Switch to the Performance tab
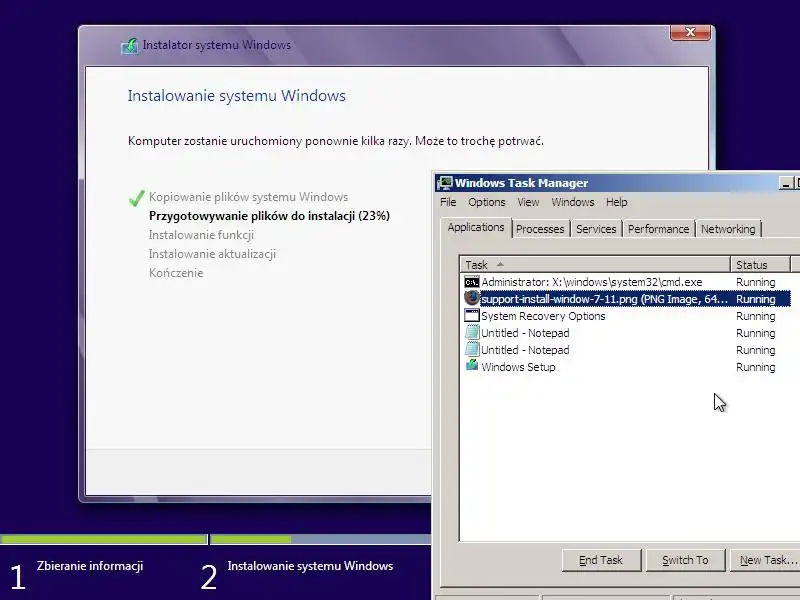 tap(658, 229)
